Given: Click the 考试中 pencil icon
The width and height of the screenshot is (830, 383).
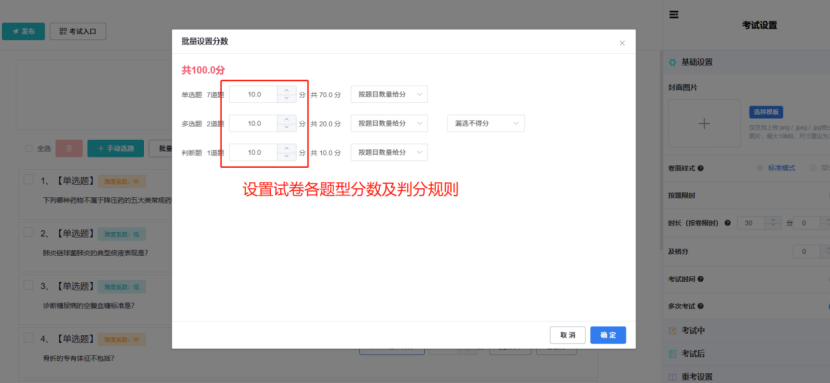Looking at the screenshot, I should coord(672,331).
